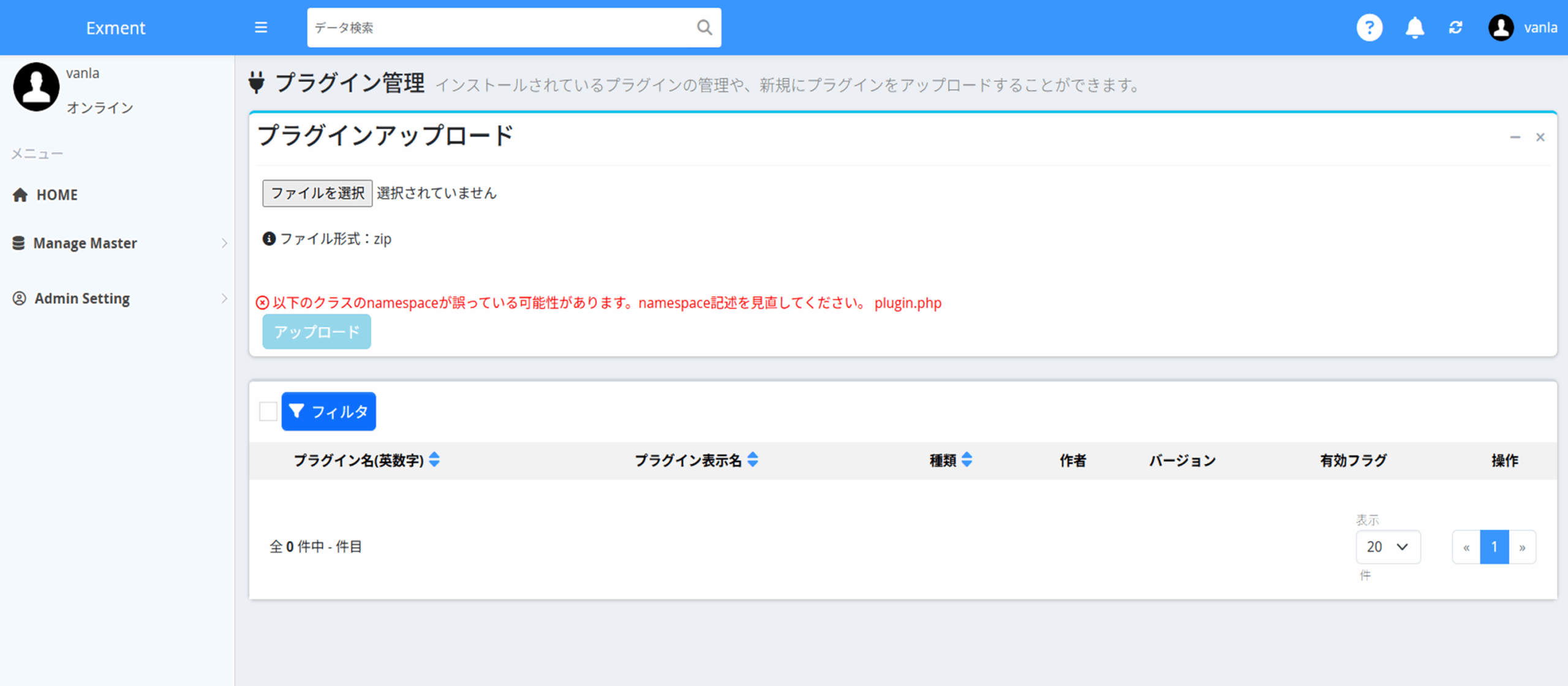Click the 有効フラグ column header

1354,461
